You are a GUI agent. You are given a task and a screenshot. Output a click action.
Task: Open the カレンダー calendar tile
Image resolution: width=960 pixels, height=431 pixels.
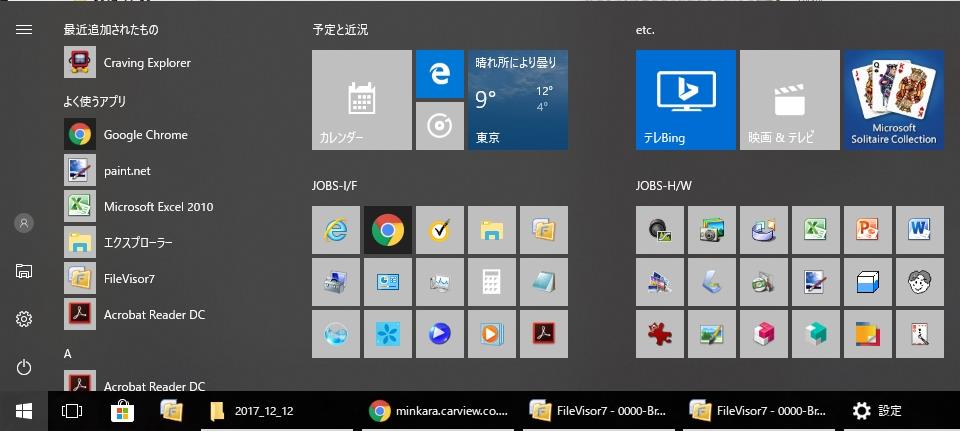coord(361,100)
